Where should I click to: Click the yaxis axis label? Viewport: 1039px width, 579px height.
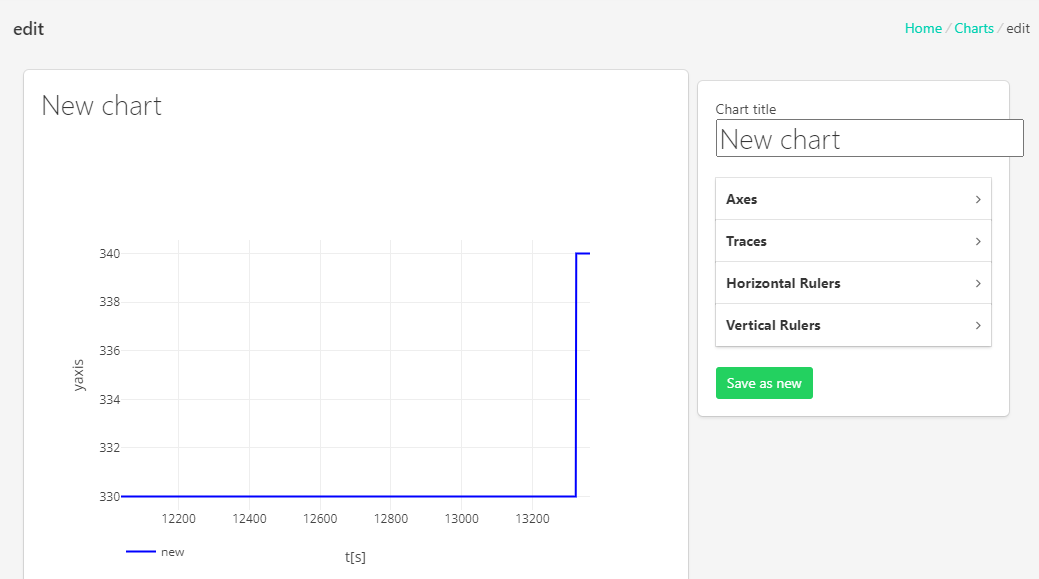coord(79,374)
